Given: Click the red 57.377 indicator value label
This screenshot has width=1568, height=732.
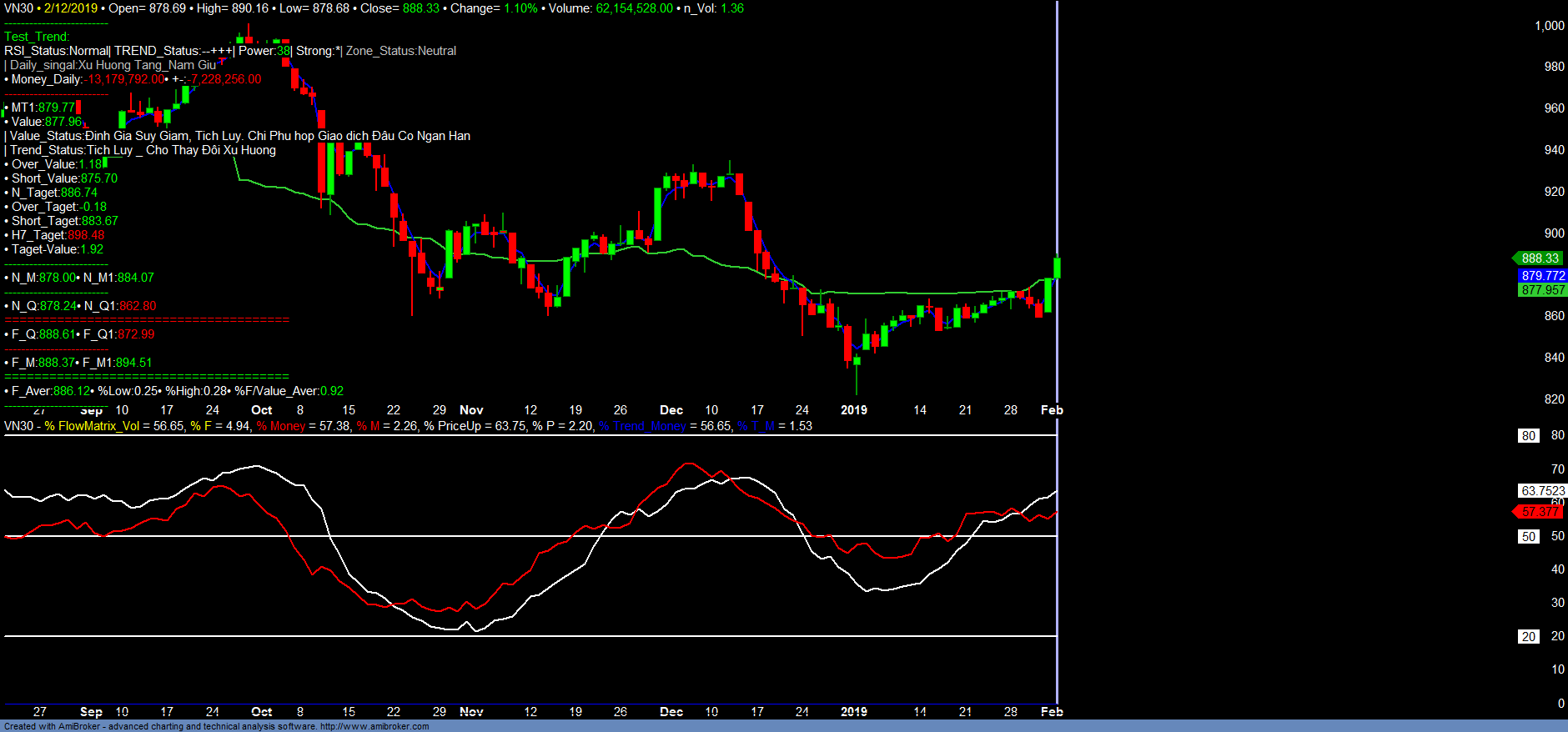Looking at the screenshot, I should click(x=1539, y=512).
